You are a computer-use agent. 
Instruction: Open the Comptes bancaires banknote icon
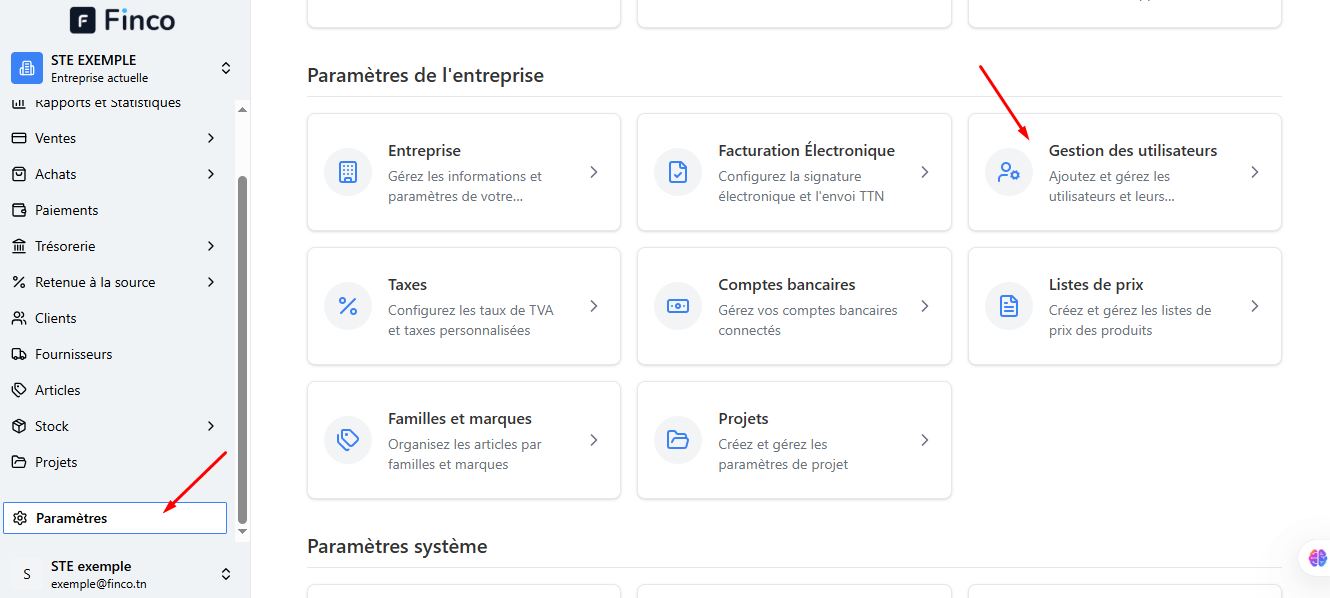(x=678, y=306)
